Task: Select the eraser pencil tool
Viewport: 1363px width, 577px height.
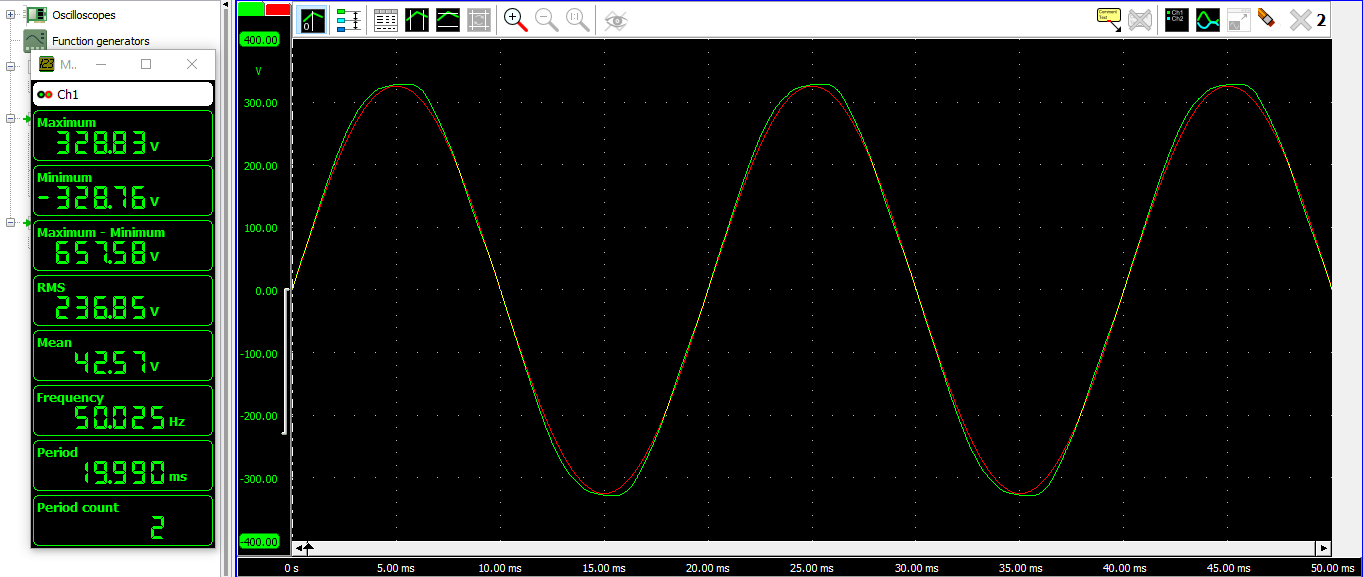Action: [x=1266, y=19]
